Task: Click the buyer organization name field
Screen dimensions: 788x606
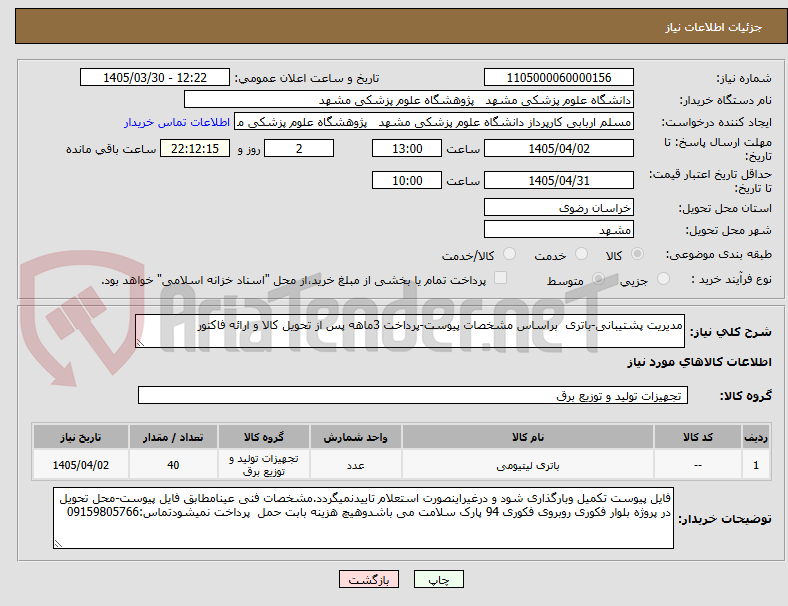Action: (x=409, y=99)
